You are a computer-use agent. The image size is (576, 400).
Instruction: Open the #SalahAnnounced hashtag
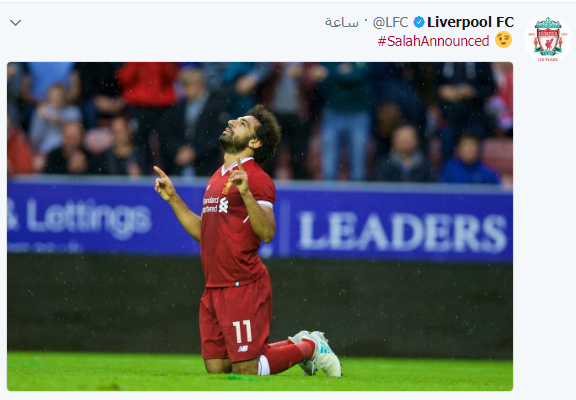[433, 41]
